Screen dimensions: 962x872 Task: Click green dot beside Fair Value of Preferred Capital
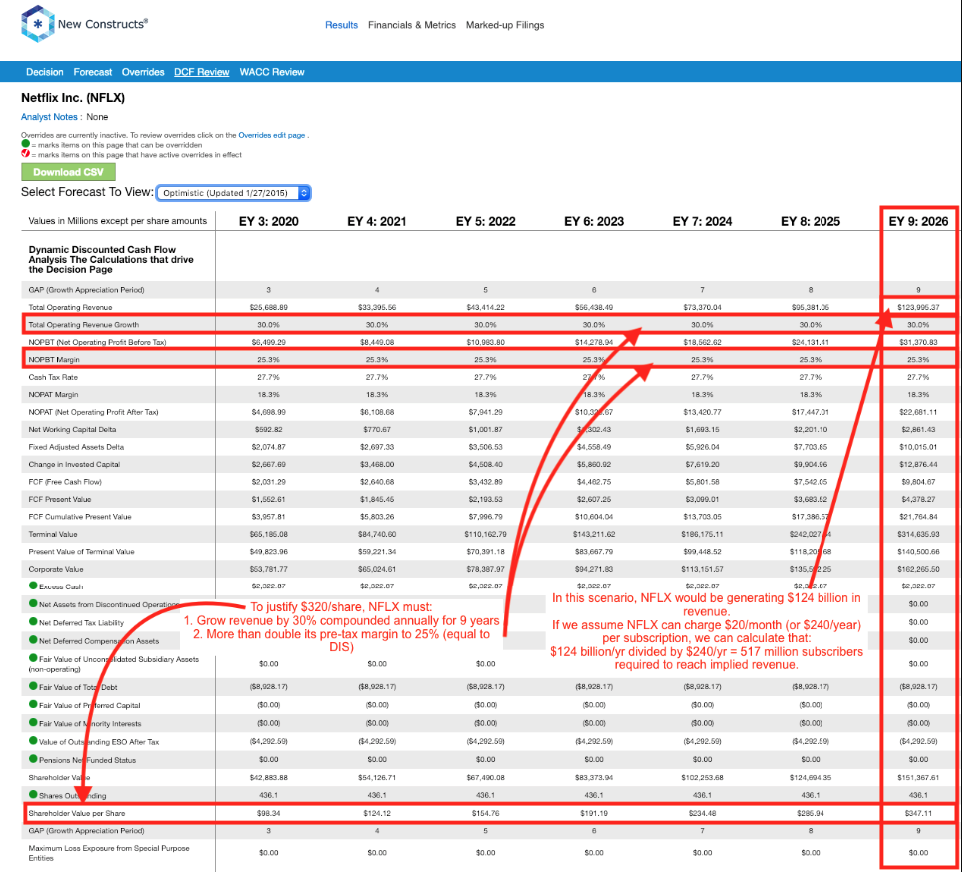[x=33, y=704]
